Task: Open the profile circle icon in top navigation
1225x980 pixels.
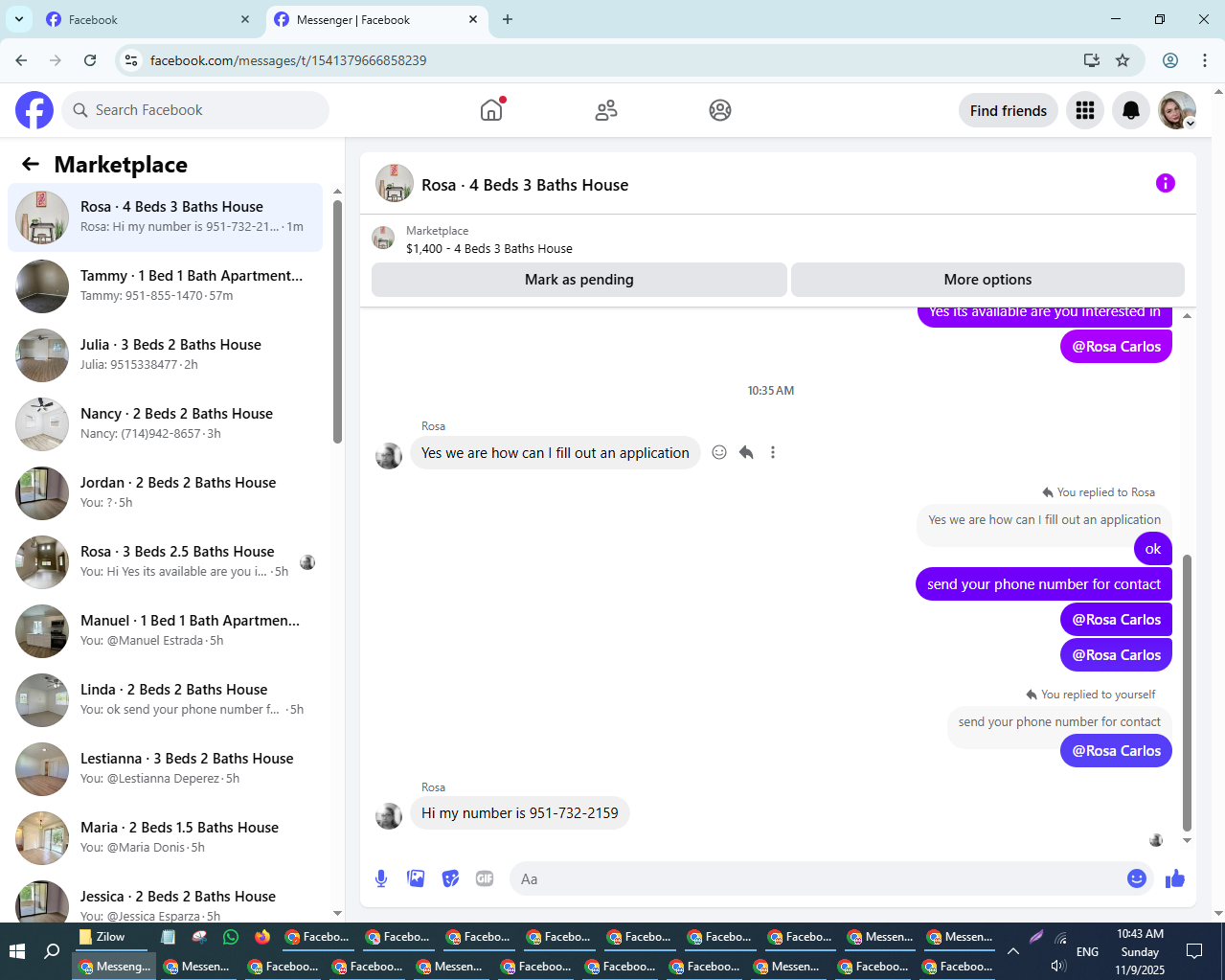Action: pos(720,110)
